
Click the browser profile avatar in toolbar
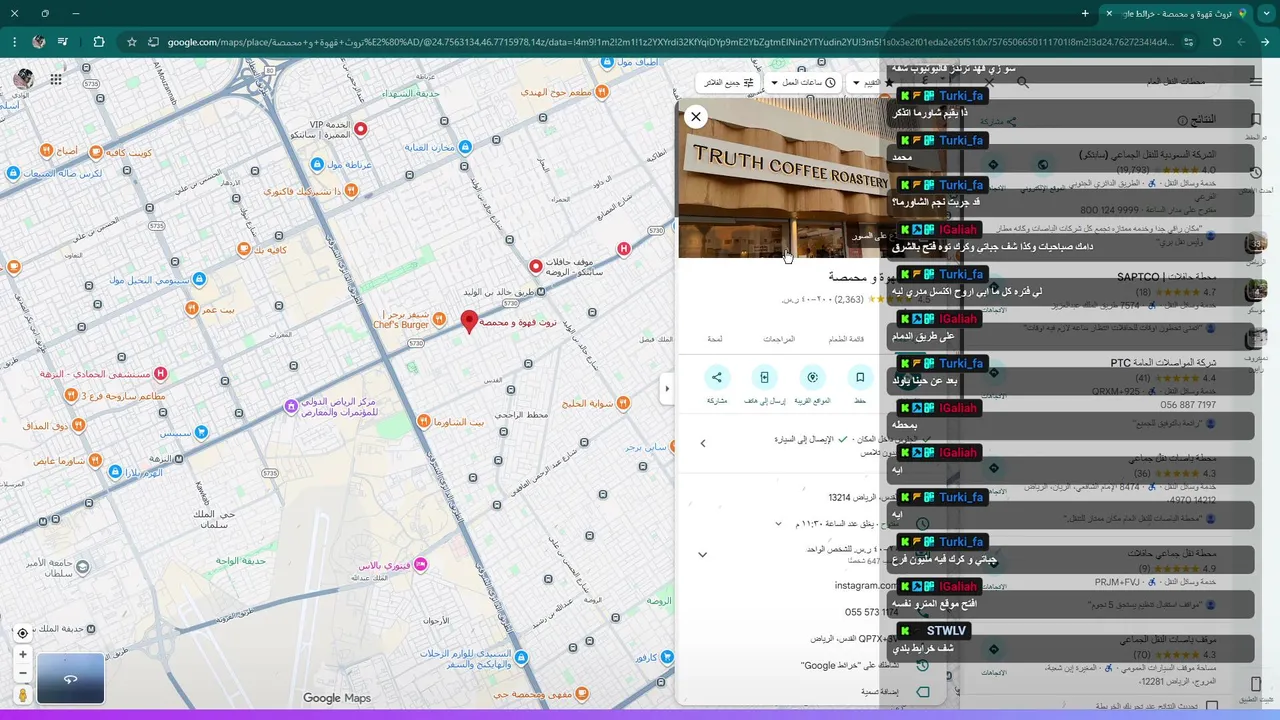point(38,42)
